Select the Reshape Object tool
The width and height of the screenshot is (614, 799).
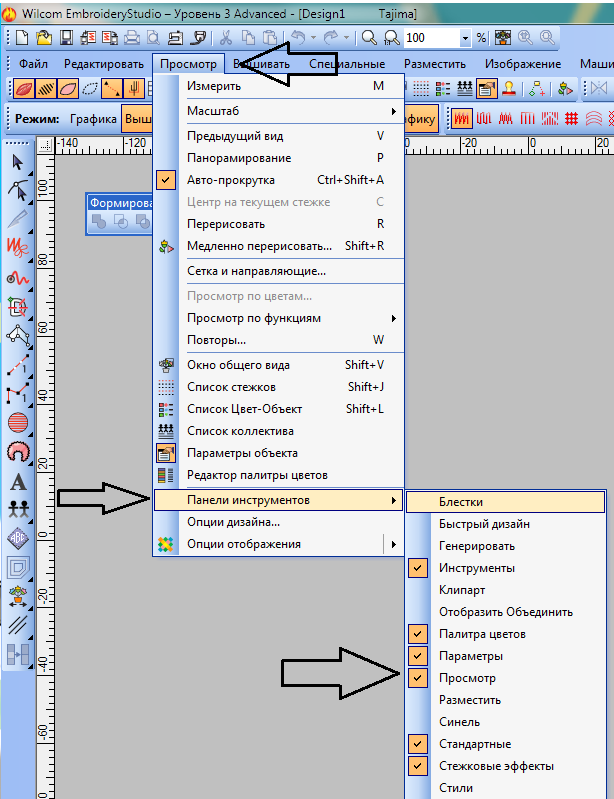pos(18,191)
